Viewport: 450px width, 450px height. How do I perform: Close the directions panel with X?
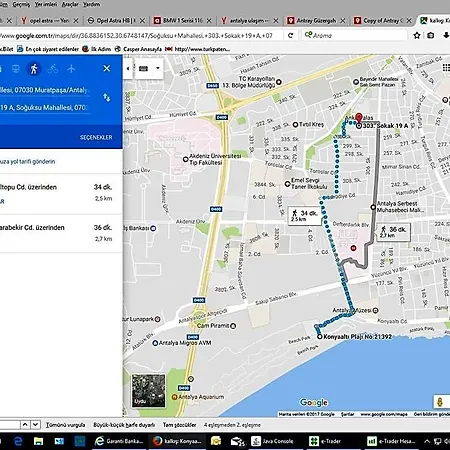pyautogui.click(x=107, y=68)
